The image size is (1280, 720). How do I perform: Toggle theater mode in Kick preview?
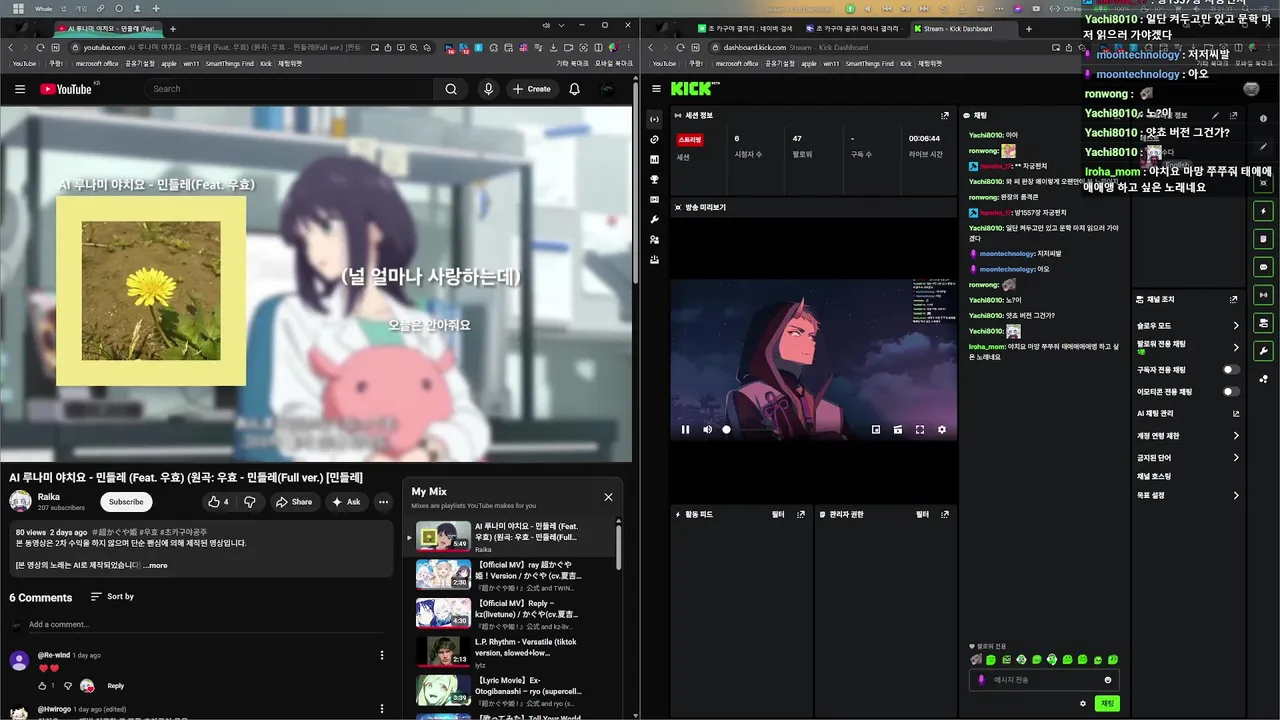[898, 430]
